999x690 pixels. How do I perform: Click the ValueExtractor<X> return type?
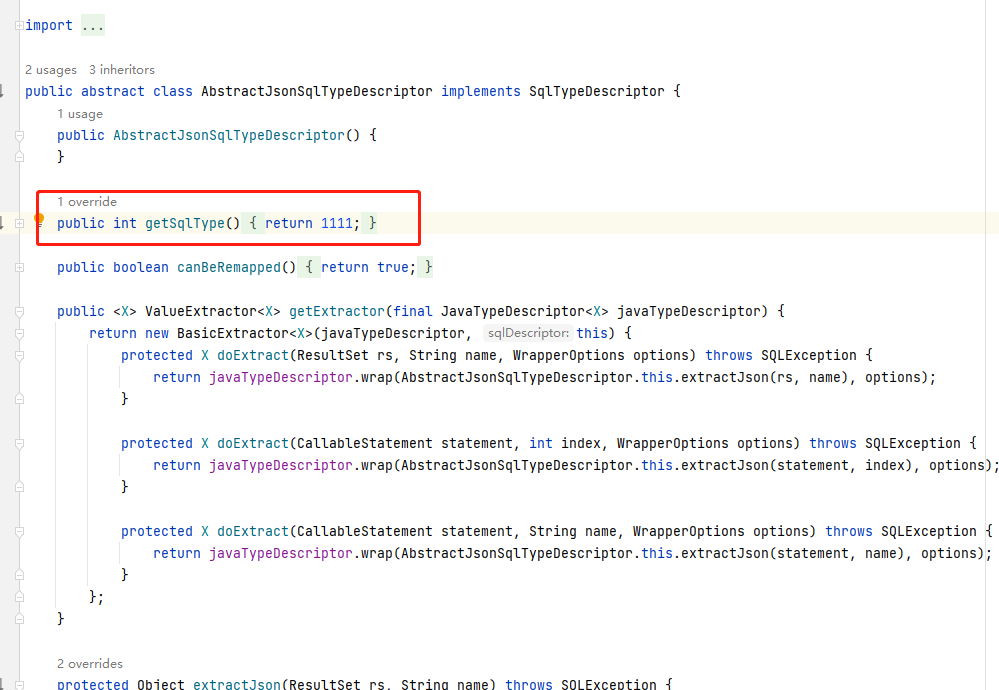(x=213, y=312)
